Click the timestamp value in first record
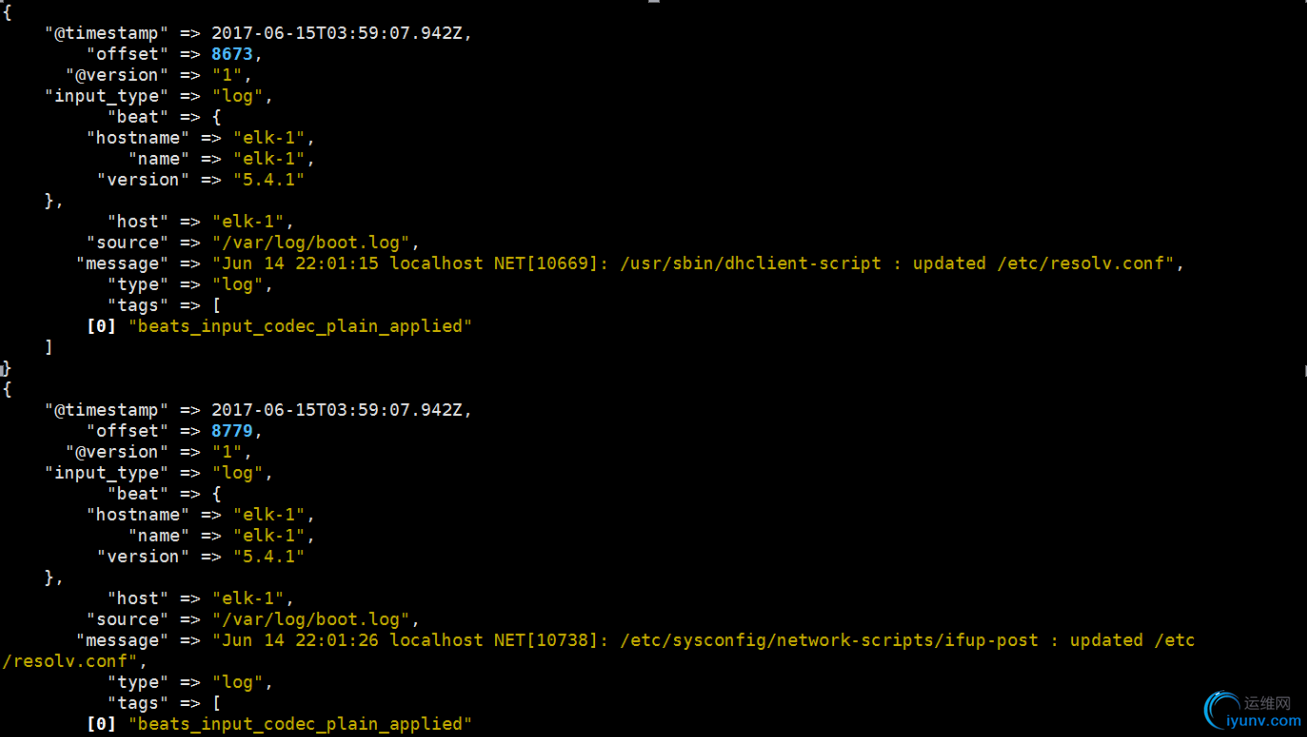 [x=337, y=33]
